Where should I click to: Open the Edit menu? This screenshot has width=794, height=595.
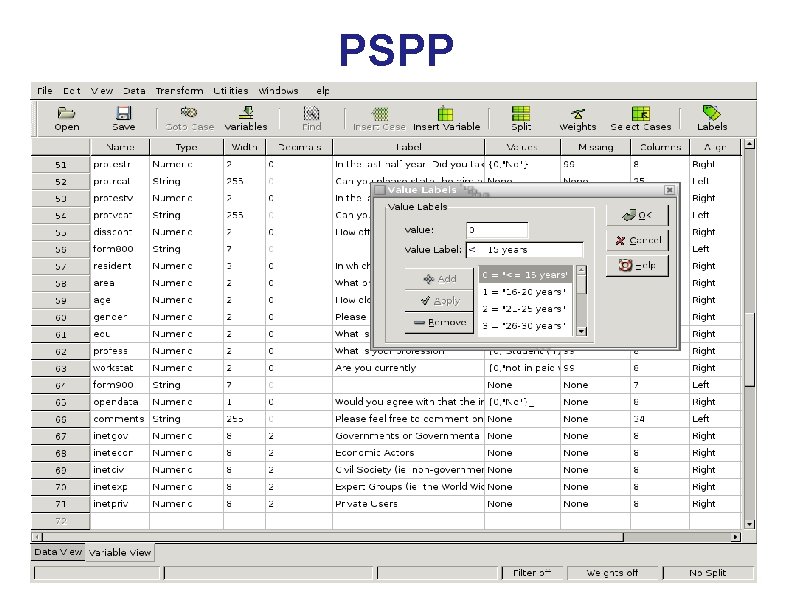[71, 91]
